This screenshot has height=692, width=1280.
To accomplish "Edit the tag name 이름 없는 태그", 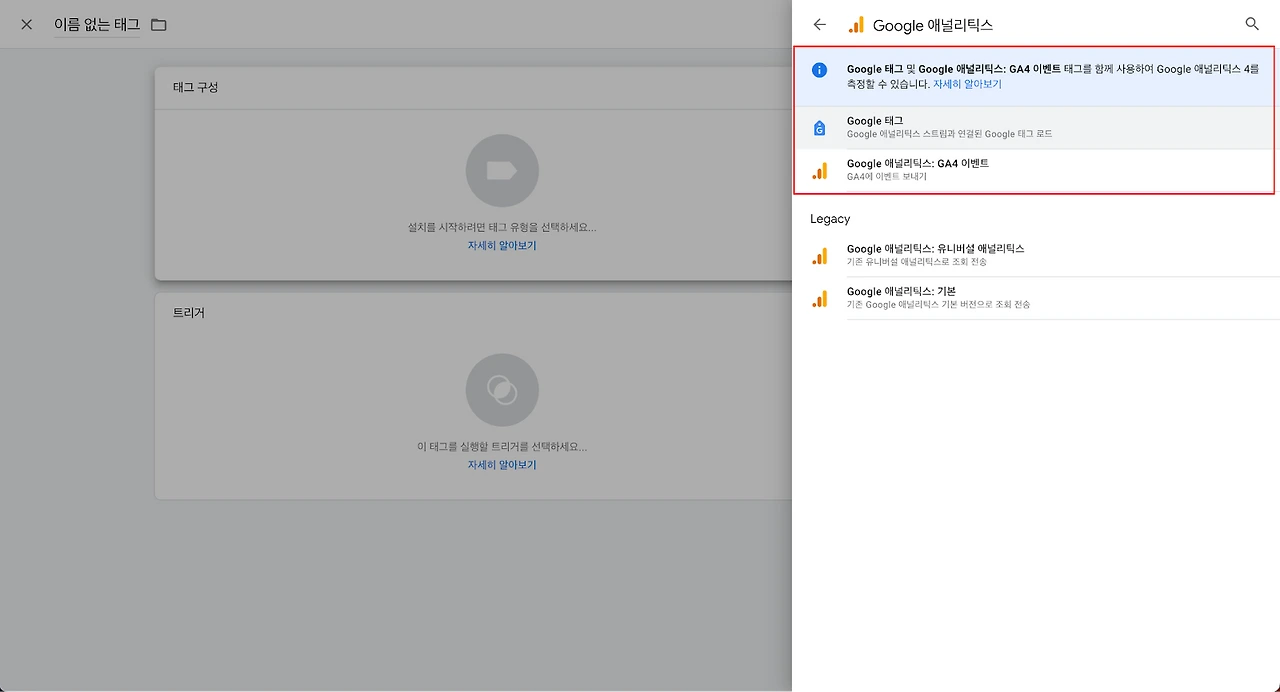I will [x=97, y=24].
